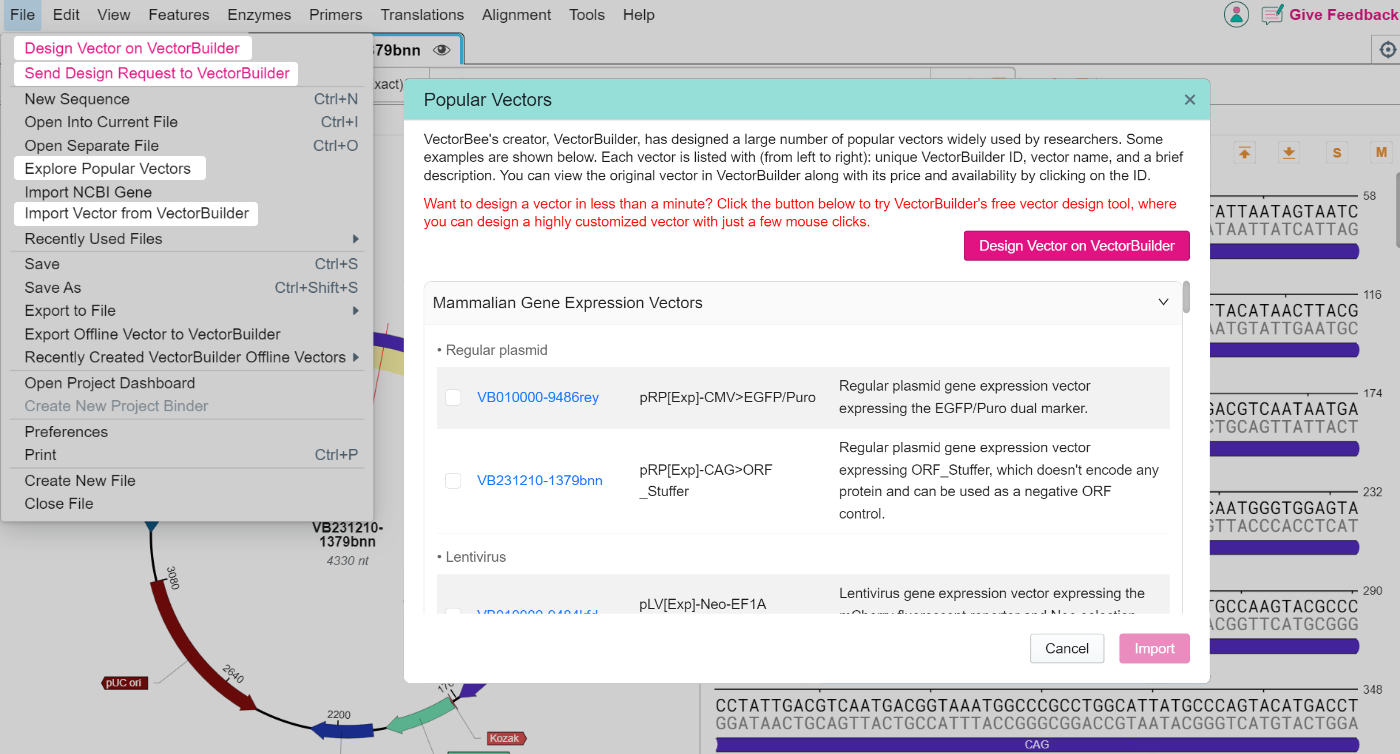Image resolution: width=1400 pixels, height=754 pixels.
Task: Open the Enzymes menu
Action: pyautogui.click(x=259, y=14)
